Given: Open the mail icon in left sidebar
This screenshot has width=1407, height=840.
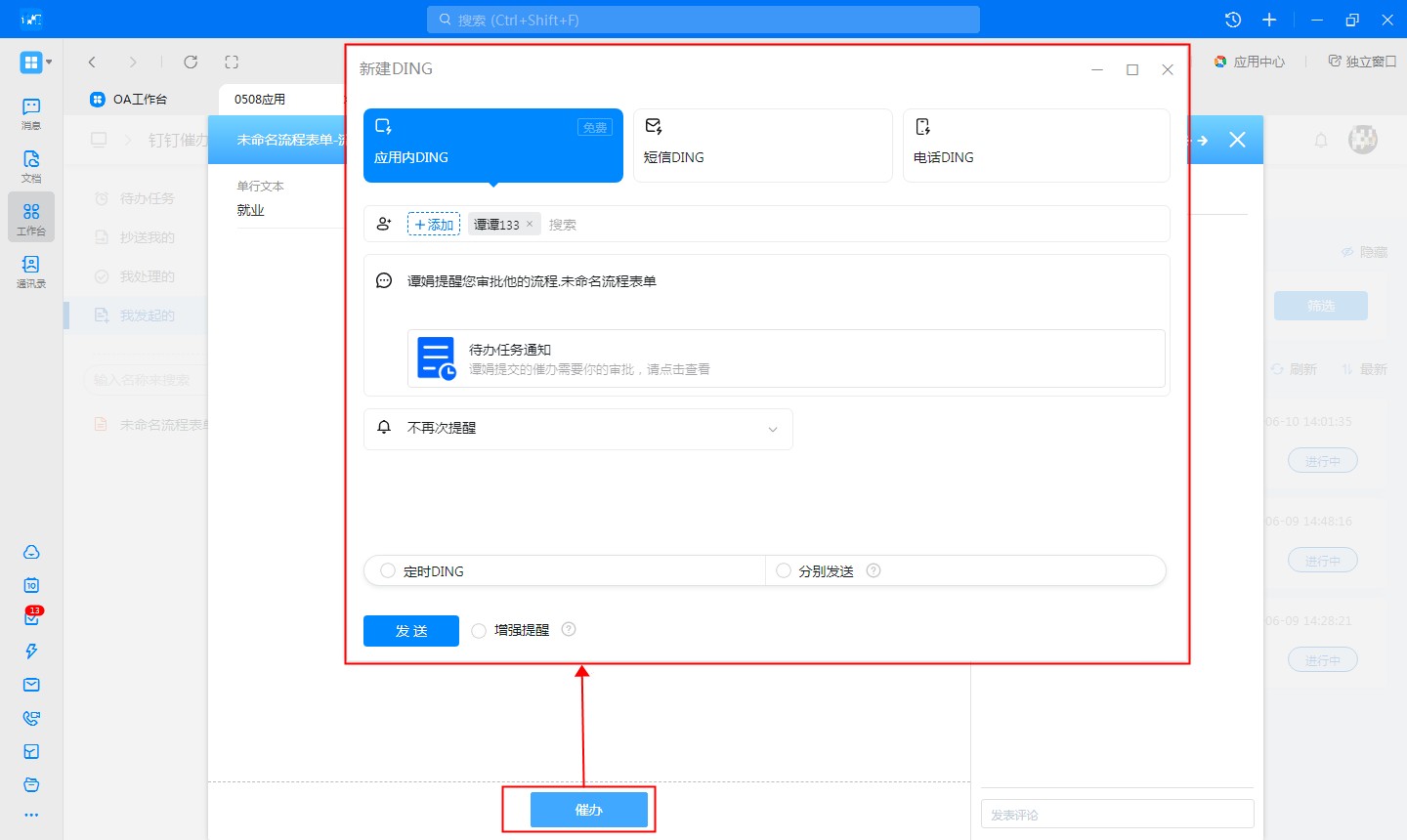Looking at the screenshot, I should click(x=31, y=685).
